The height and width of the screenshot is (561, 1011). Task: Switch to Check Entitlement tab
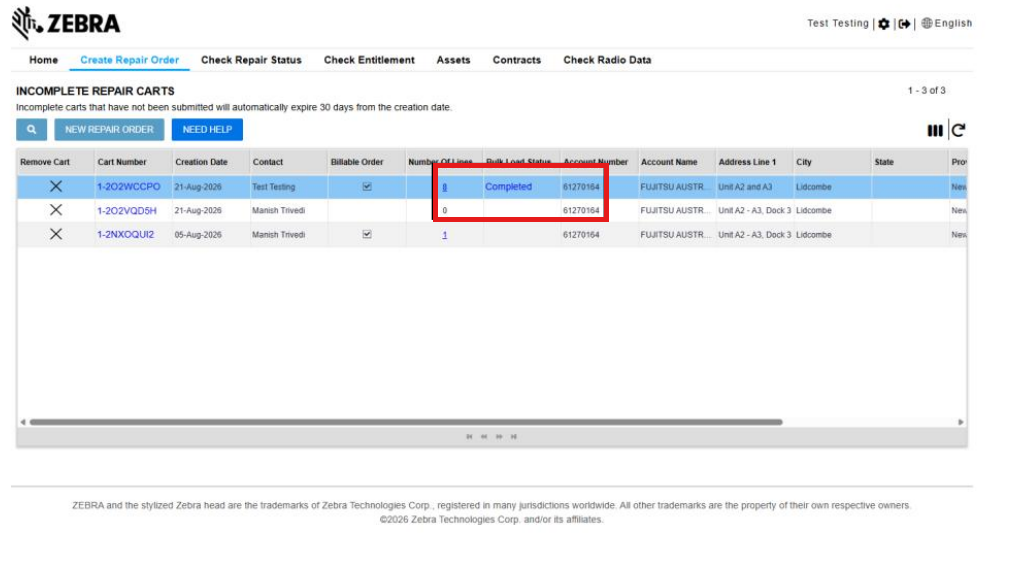pyautogui.click(x=369, y=60)
